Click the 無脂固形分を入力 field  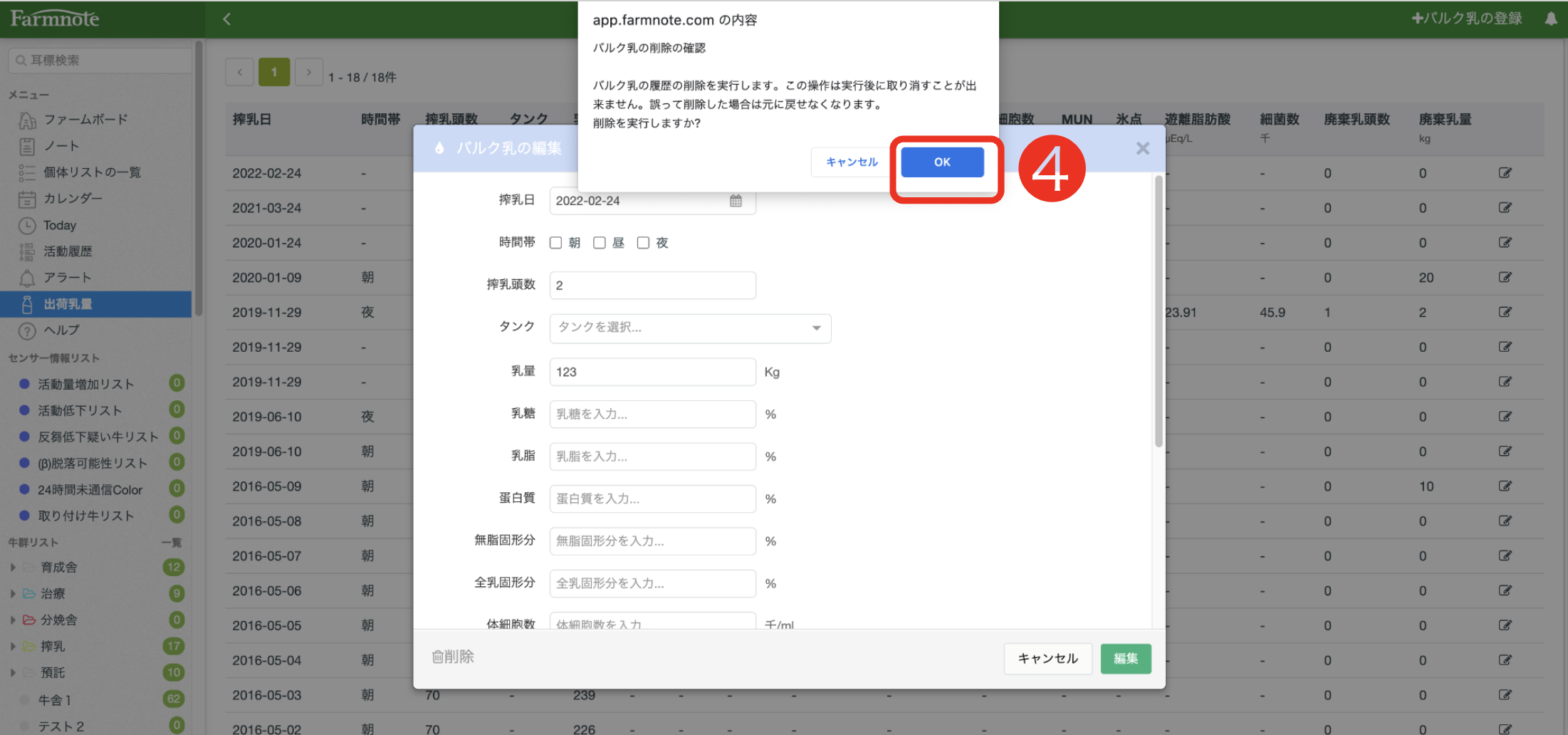(652, 541)
